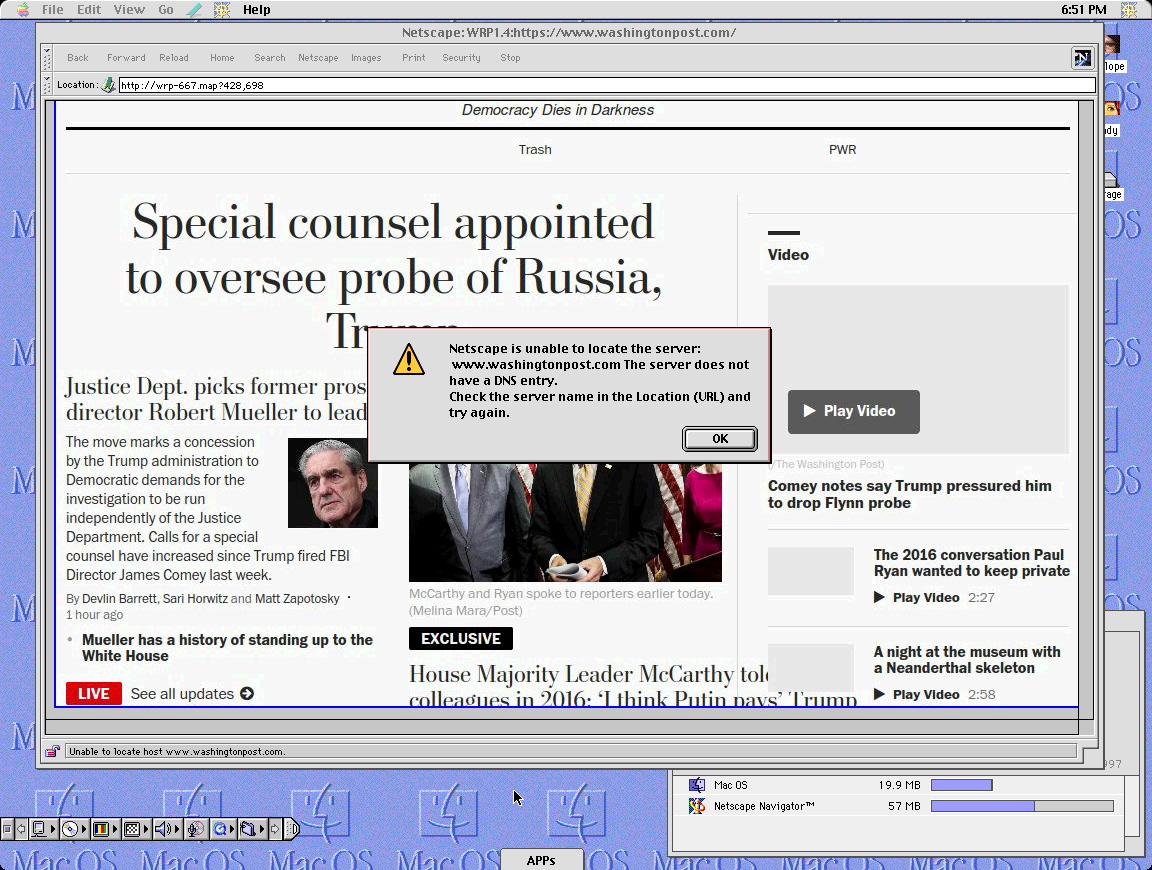Click the byline name Devlin Barrett
This screenshot has height=870, width=1152.
pyautogui.click(x=119, y=599)
